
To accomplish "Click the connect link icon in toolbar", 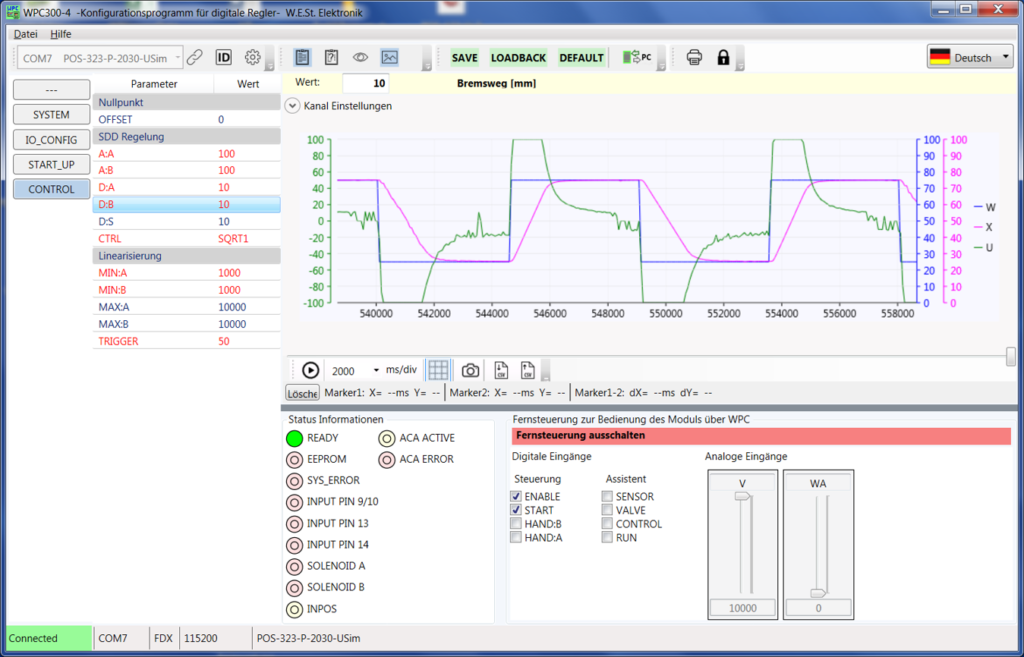I will (195, 57).
